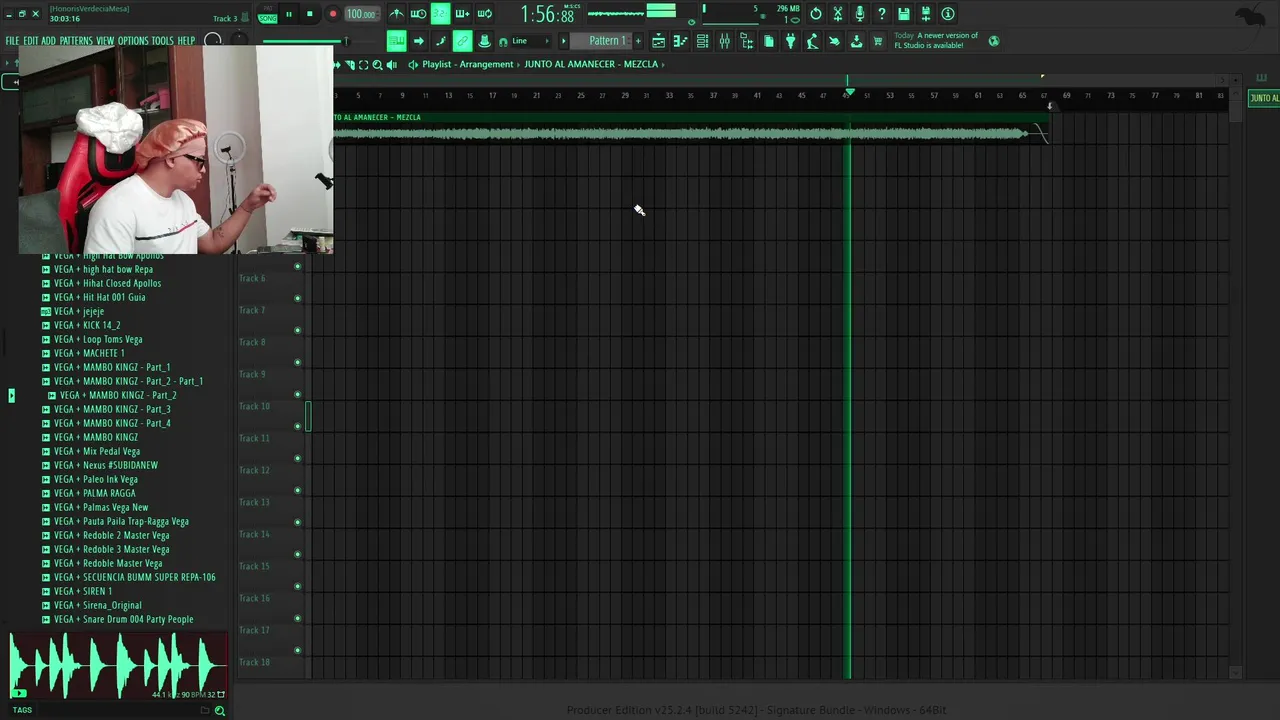The image size is (1280, 720).
Task: Click the microphone recording icon
Action: pyautogui.click(x=860, y=14)
